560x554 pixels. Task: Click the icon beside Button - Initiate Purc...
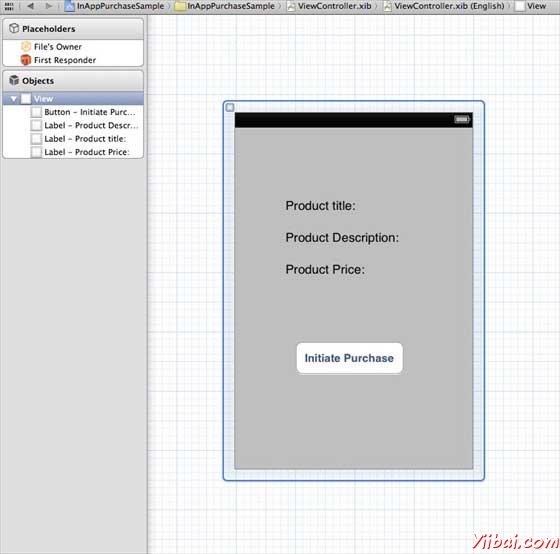[x=36, y=112]
